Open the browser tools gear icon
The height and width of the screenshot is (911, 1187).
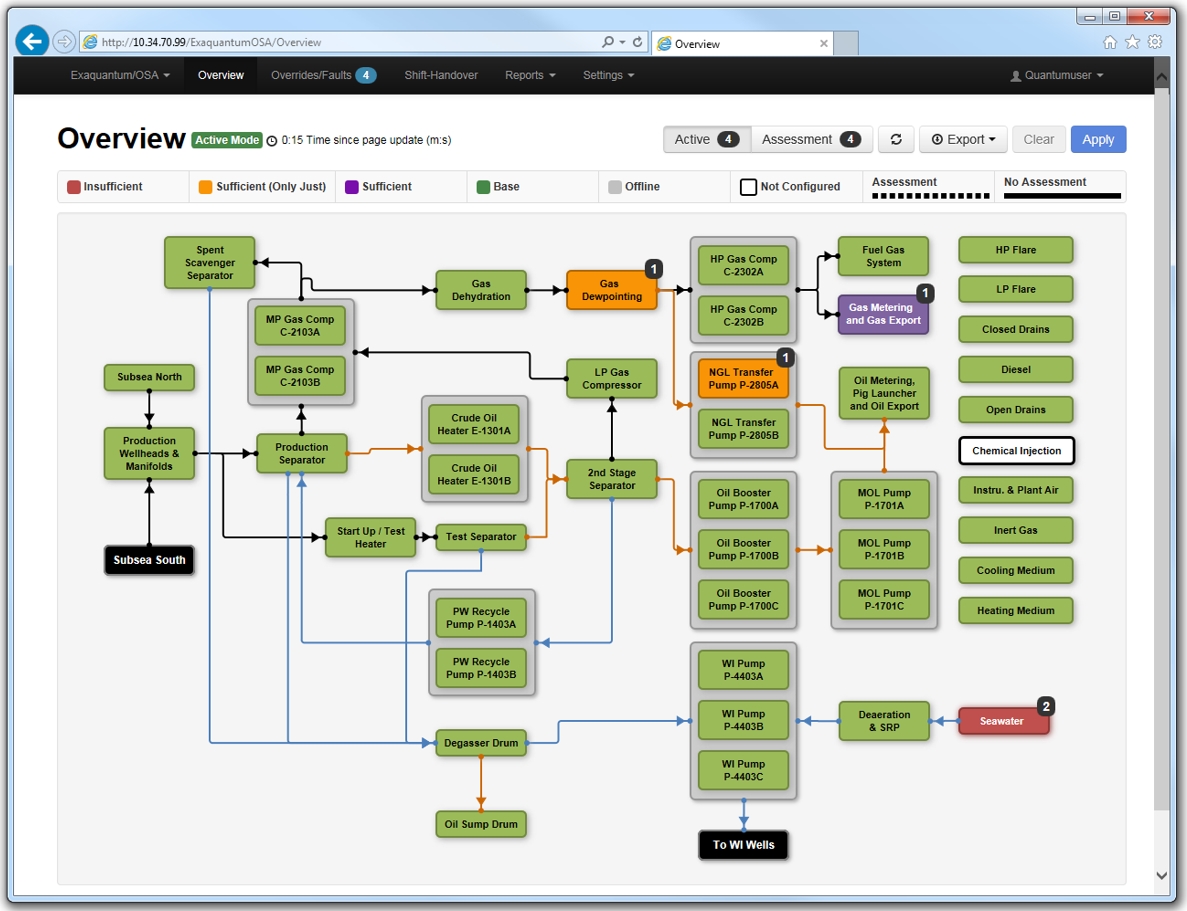pos(1155,42)
